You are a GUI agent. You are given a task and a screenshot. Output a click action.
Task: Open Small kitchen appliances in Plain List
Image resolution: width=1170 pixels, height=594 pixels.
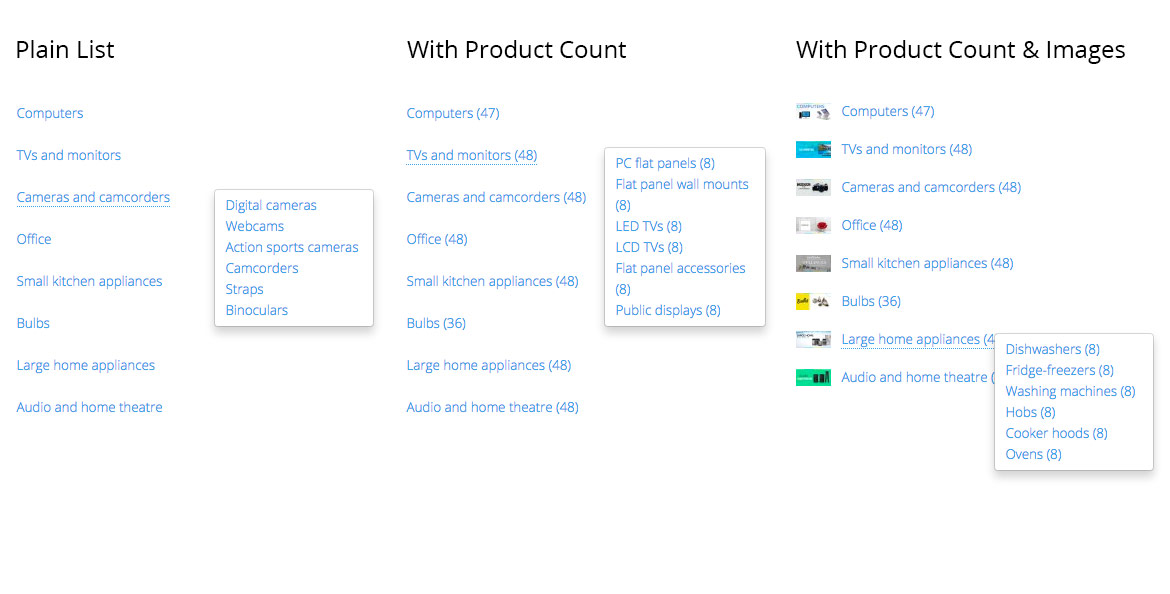click(90, 281)
